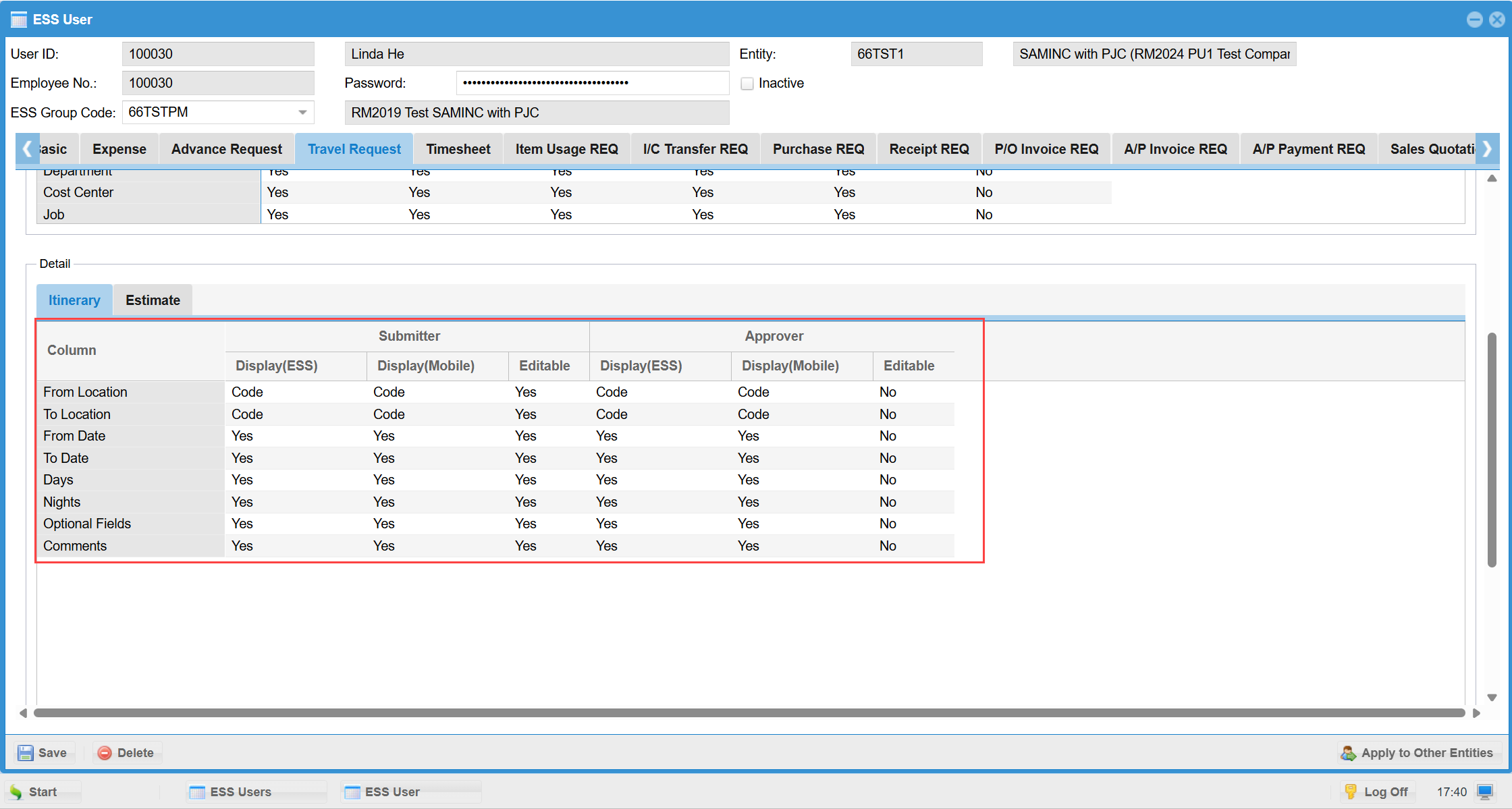1512x809 pixels.
Task: Open the Timesheet tab
Action: pyautogui.click(x=458, y=149)
